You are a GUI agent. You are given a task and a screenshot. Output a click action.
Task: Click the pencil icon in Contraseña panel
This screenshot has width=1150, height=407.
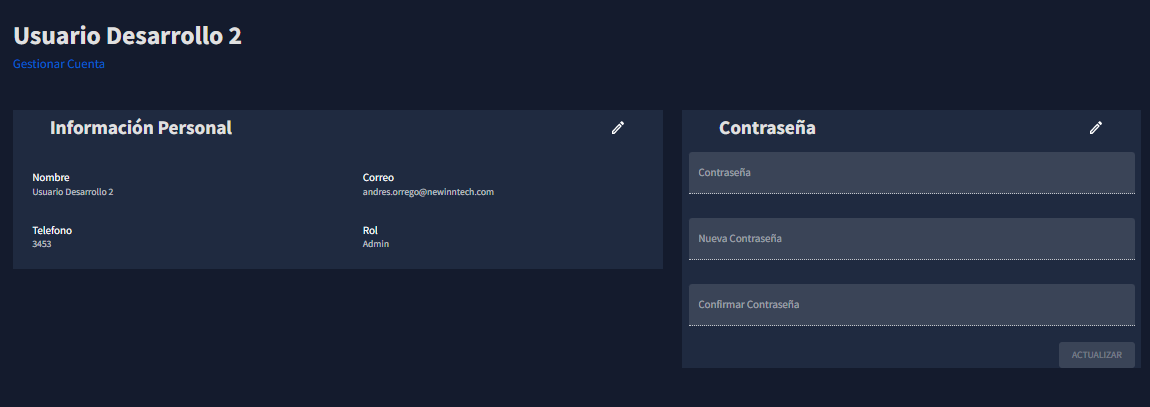tap(1096, 128)
